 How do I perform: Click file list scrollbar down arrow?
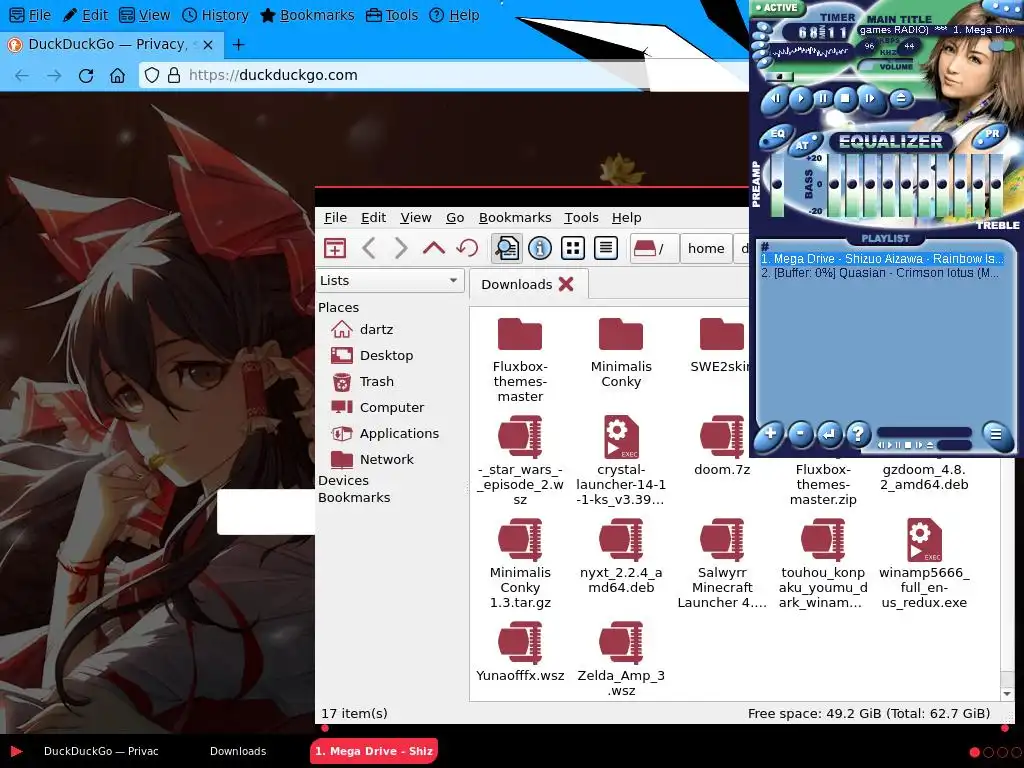pos(1007,694)
